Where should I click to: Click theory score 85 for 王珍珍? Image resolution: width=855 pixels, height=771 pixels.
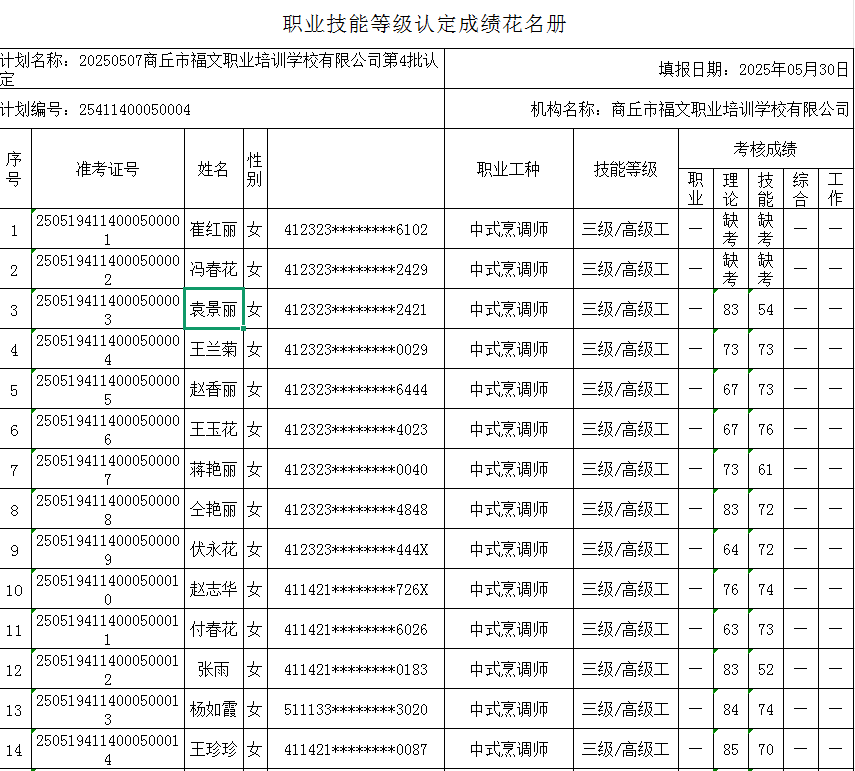click(x=731, y=749)
